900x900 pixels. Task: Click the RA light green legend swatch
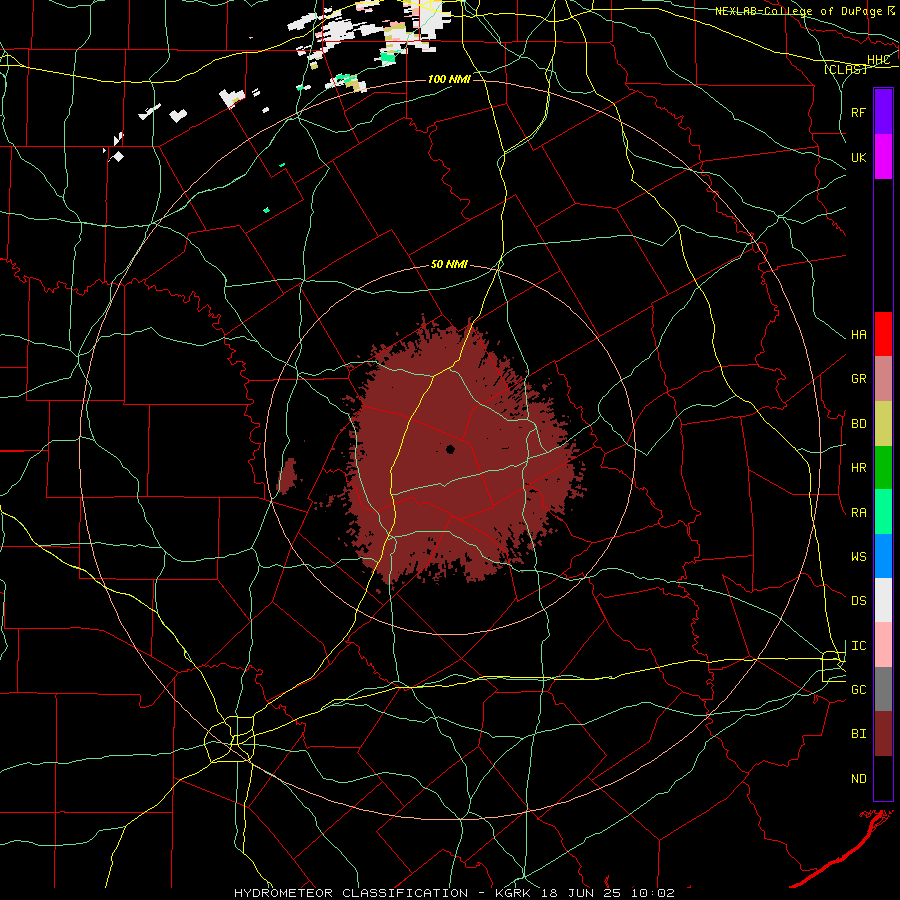coord(883,512)
